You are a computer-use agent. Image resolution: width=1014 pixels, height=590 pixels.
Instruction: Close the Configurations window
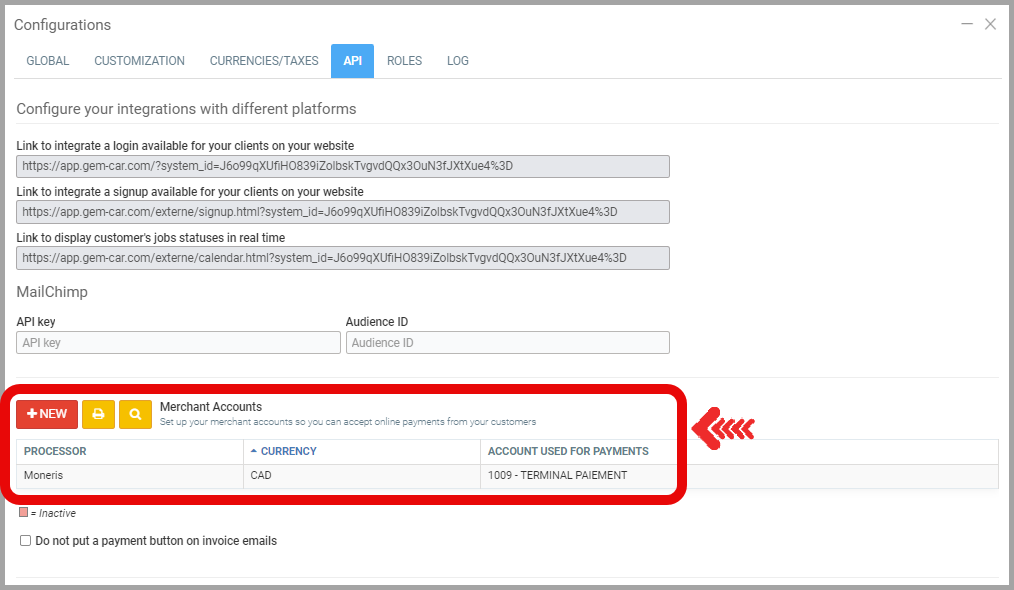990,24
